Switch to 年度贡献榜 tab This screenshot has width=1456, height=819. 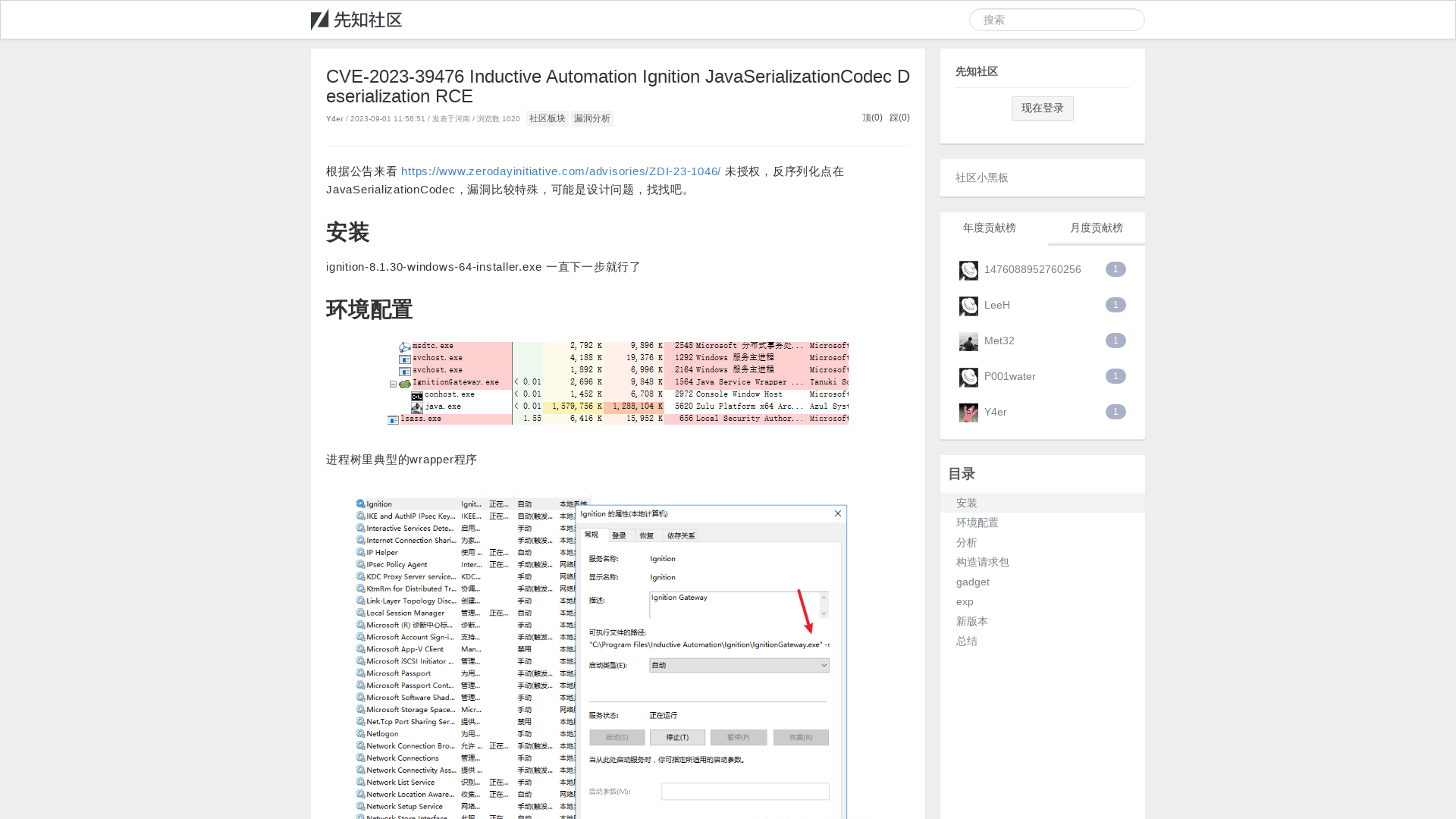click(x=989, y=228)
